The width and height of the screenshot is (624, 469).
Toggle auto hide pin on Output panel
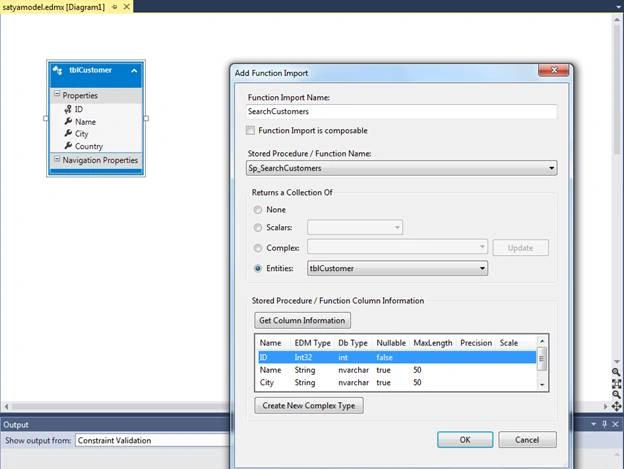click(604, 424)
